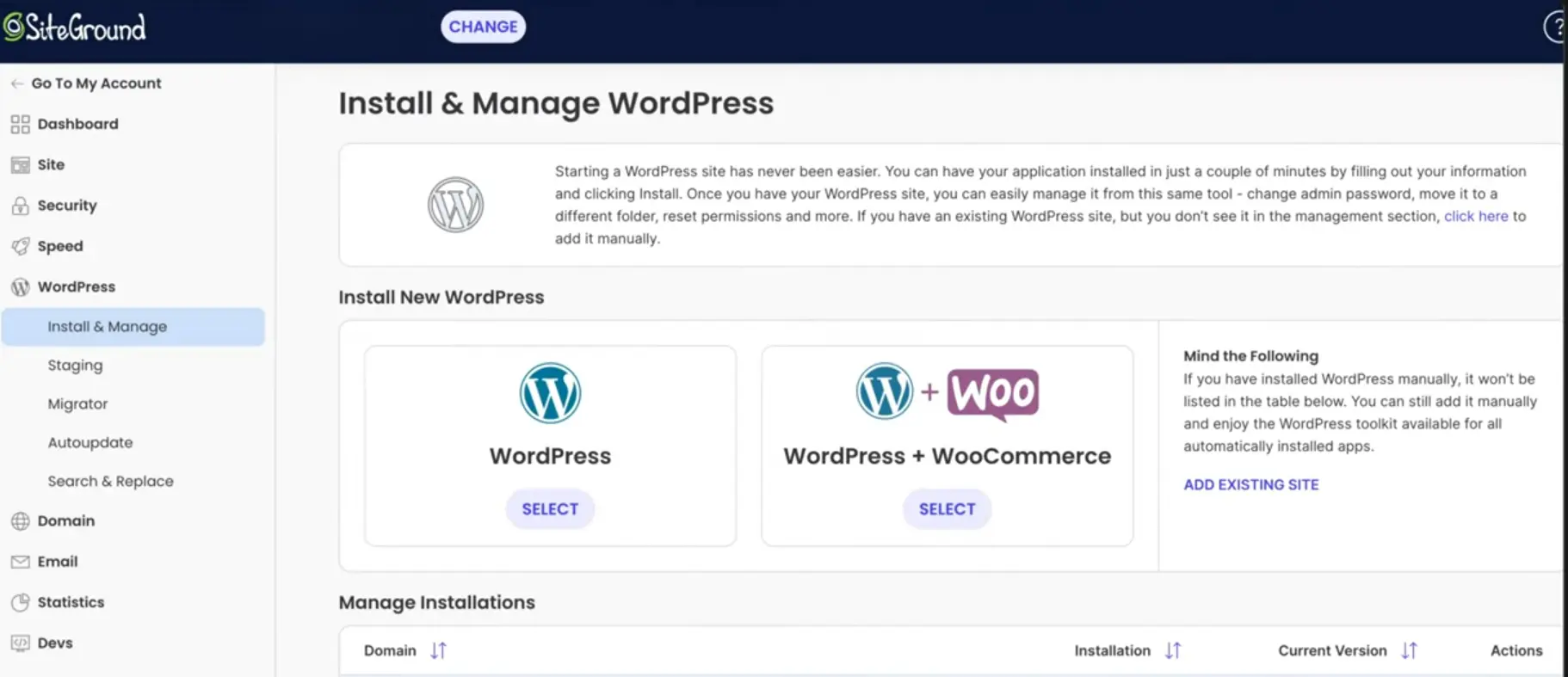The width and height of the screenshot is (1568, 677).
Task: Sort table by Installation column arrows
Action: [x=1173, y=650]
